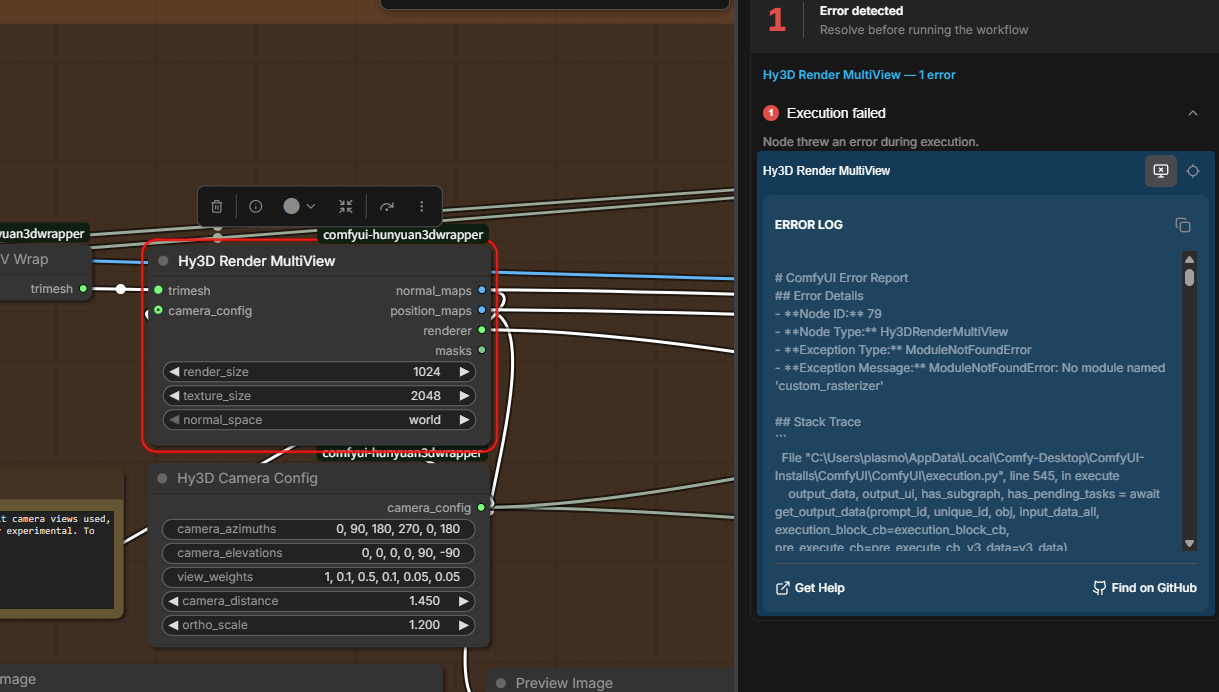This screenshot has height=692, width=1219.
Task: Click the texture_size value 2048
Action: 426,395
